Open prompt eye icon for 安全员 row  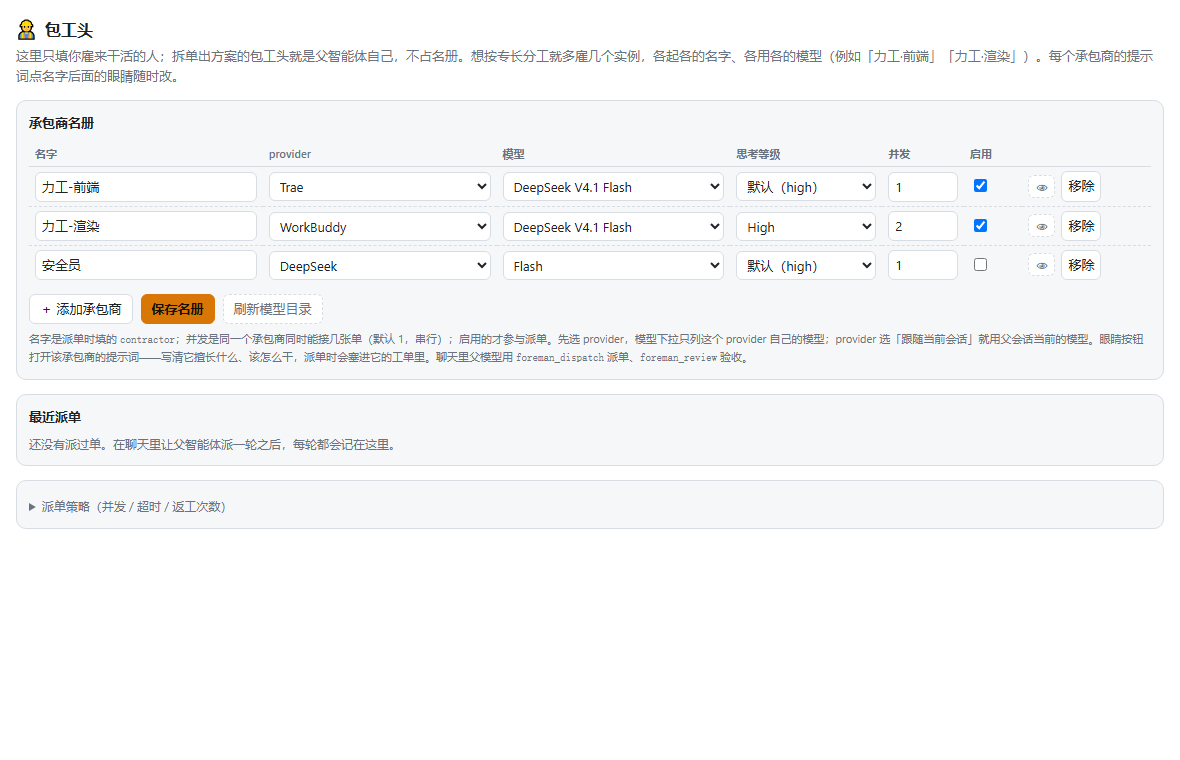click(1042, 265)
